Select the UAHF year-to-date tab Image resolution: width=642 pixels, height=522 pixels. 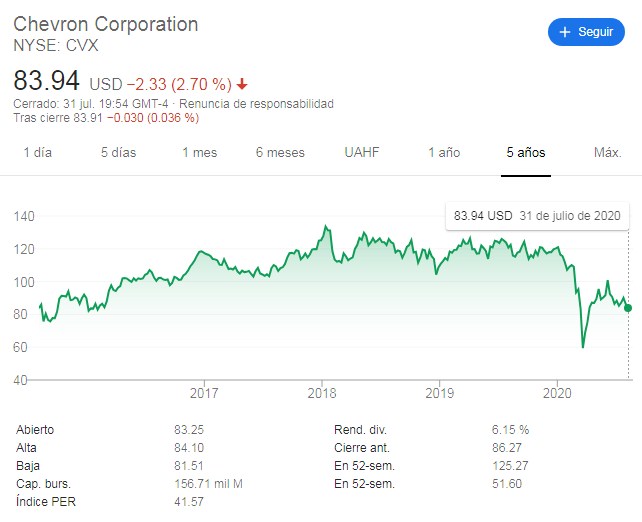[363, 153]
